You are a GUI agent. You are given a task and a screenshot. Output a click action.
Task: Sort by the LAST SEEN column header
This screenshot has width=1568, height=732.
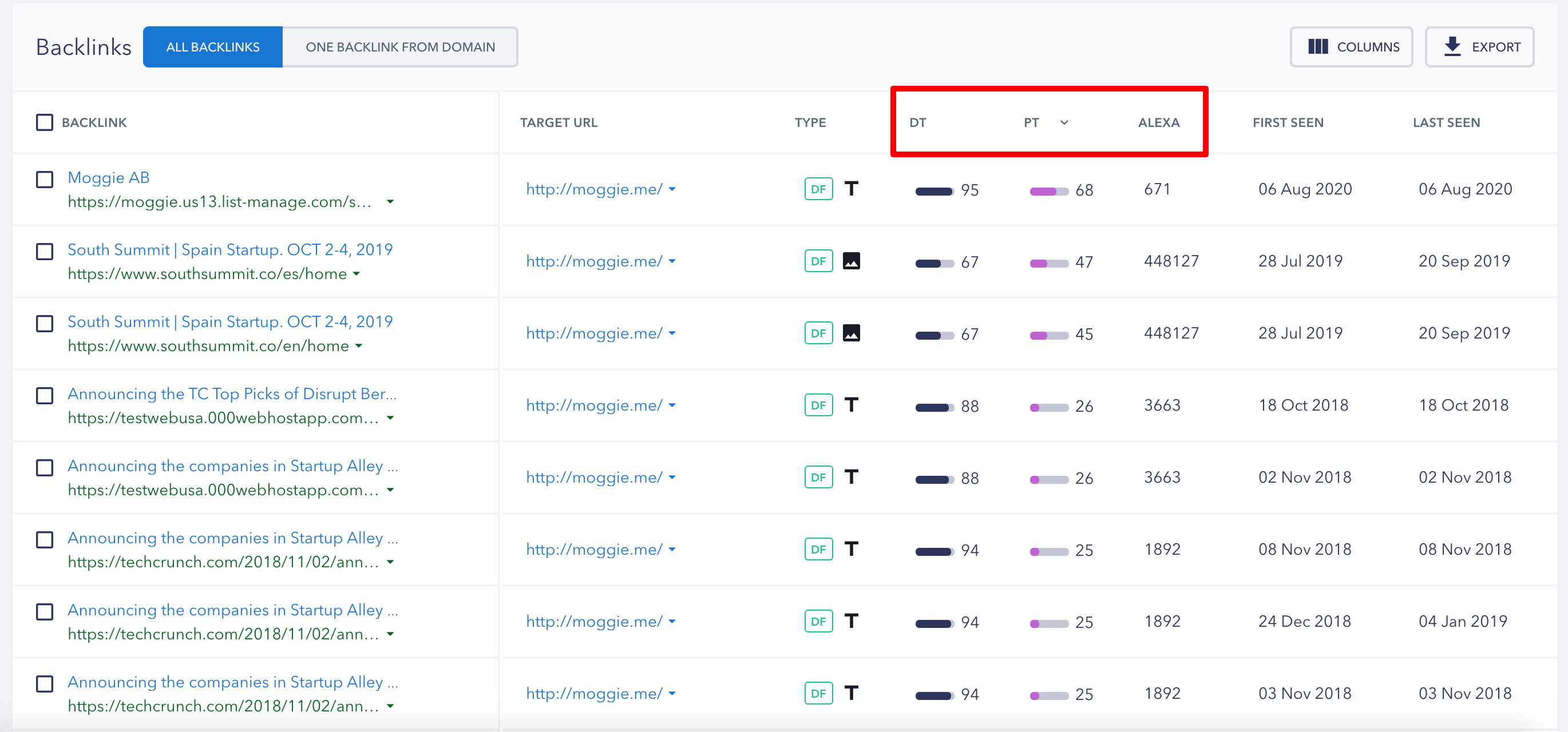[1446, 122]
